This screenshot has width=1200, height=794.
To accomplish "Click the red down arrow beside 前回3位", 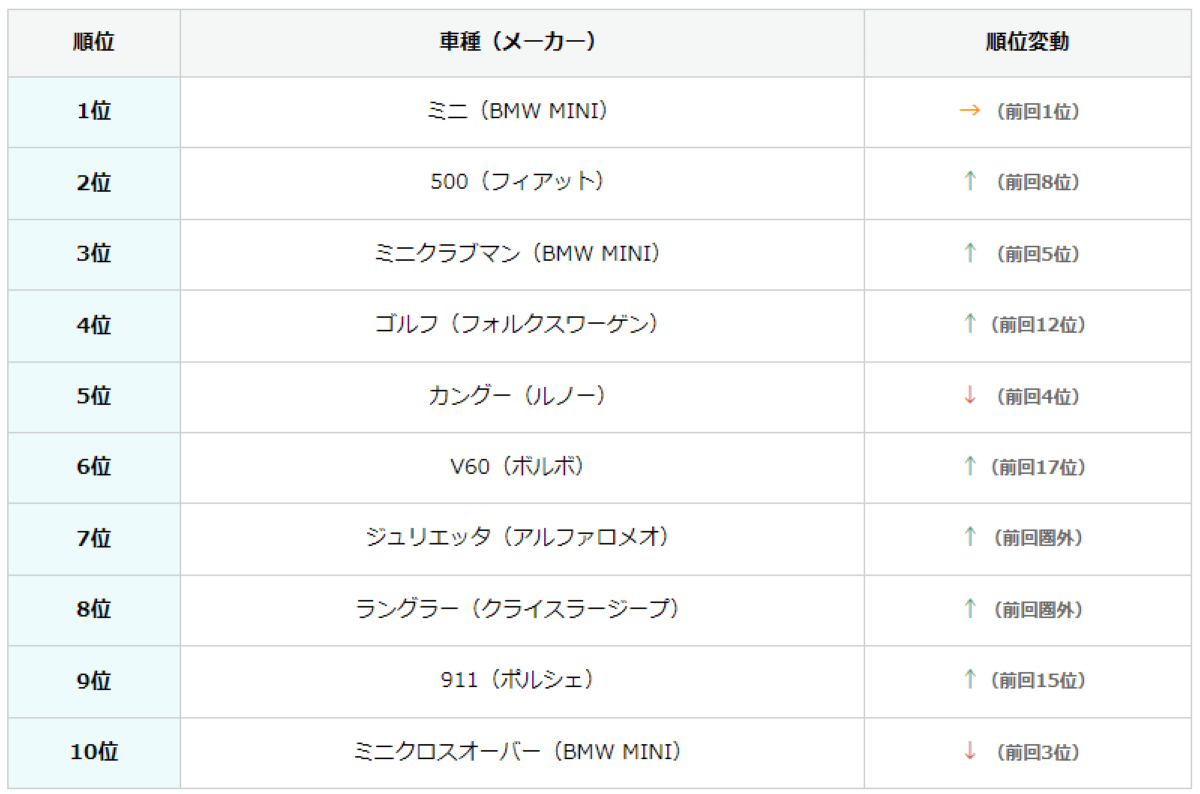I will pyautogui.click(x=969, y=751).
